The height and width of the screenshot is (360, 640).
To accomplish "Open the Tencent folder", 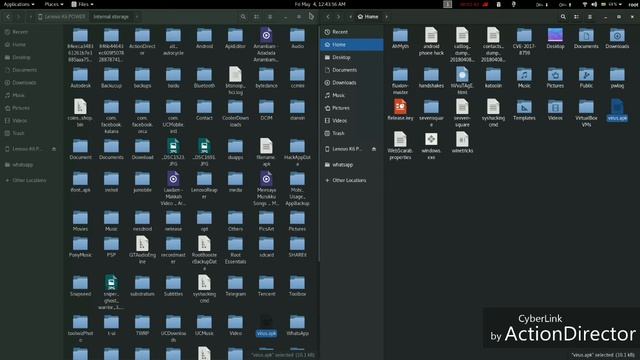I will point(266,286).
